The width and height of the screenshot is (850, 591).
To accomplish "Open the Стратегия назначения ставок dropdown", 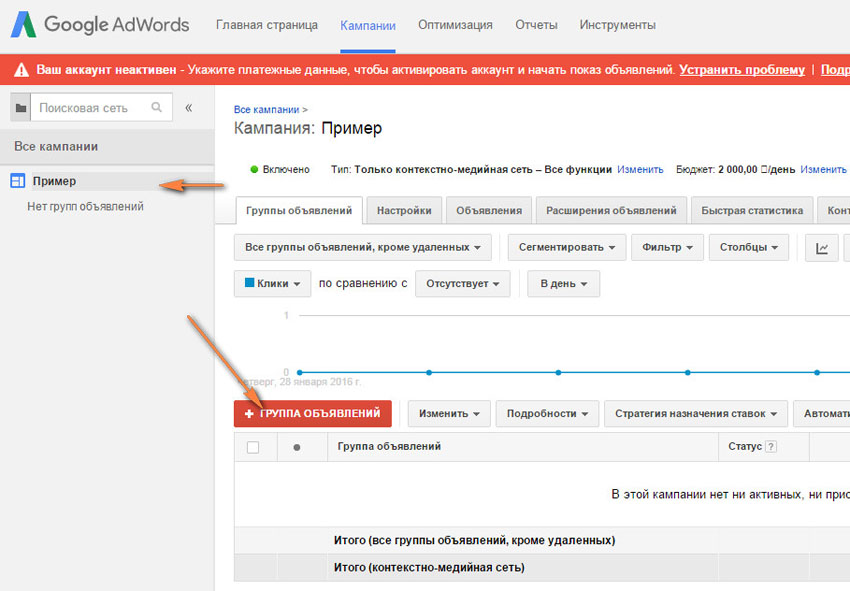I will click(x=696, y=414).
